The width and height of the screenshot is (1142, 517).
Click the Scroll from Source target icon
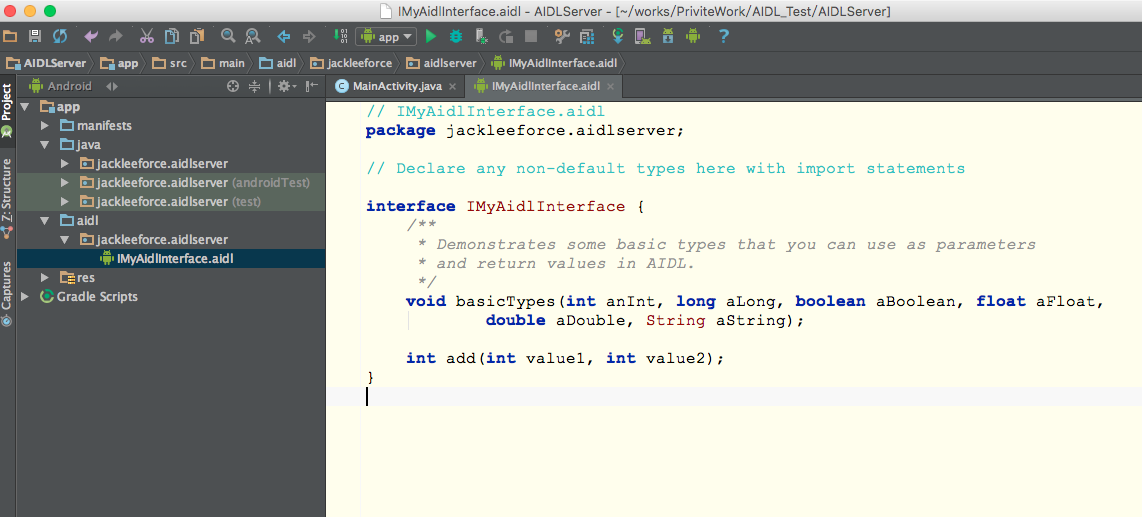[x=233, y=86]
